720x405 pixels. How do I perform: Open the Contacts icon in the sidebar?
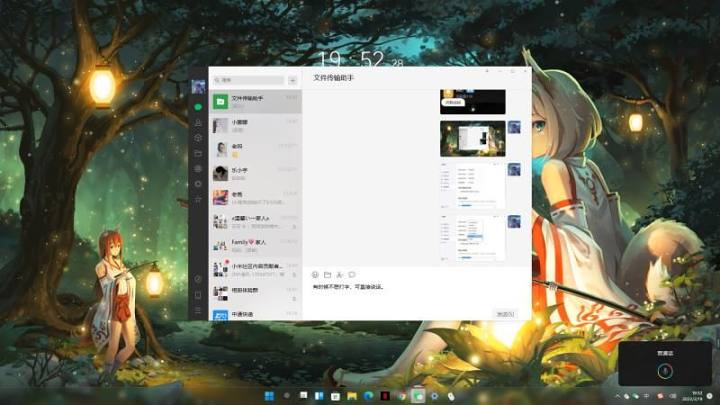(x=199, y=122)
